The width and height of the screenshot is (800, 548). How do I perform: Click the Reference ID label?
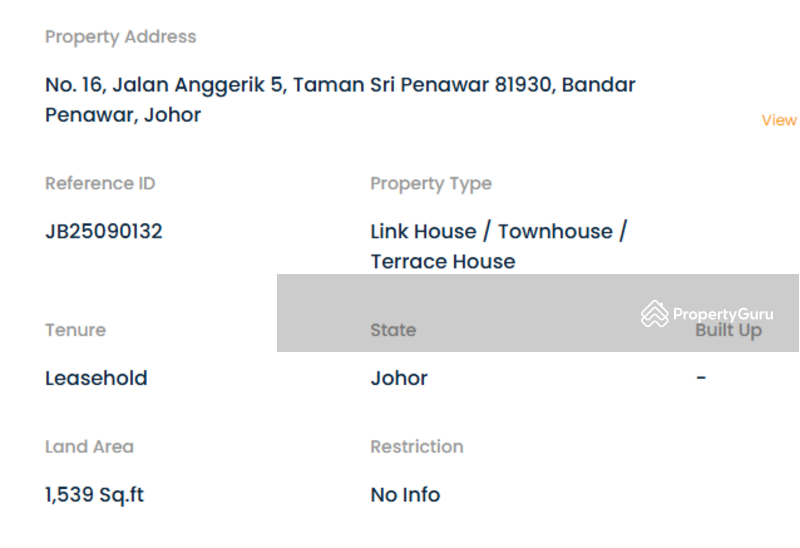[x=100, y=183]
